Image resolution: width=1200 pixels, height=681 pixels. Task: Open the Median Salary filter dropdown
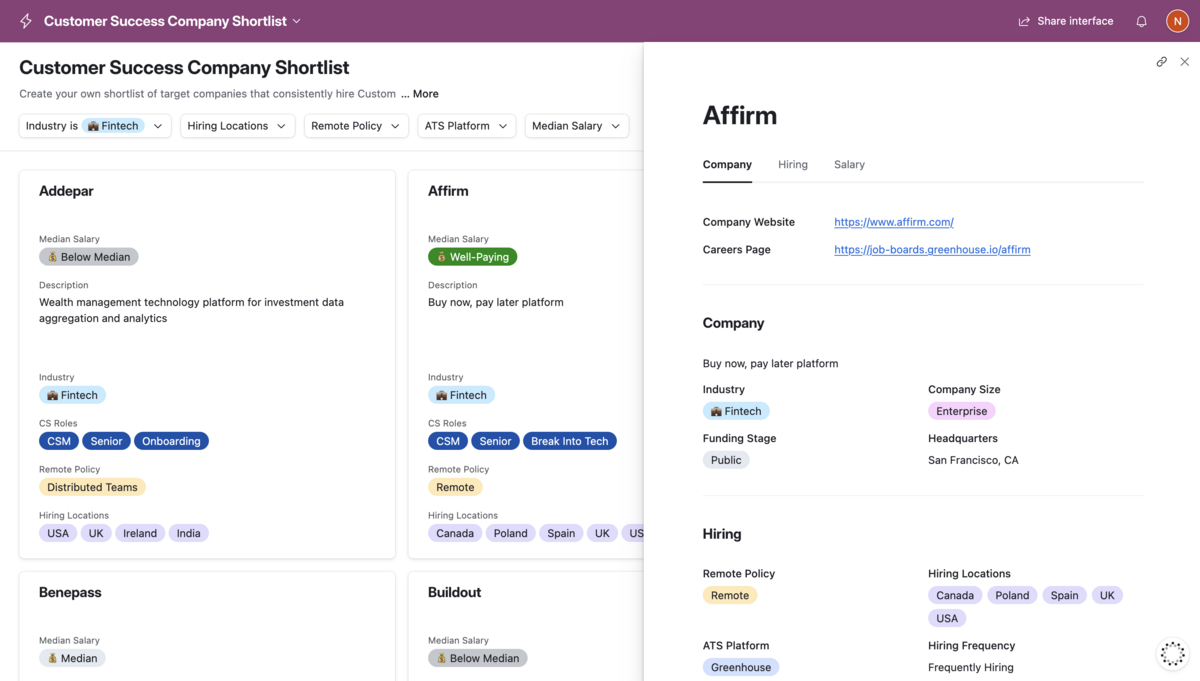pyautogui.click(x=576, y=126)
